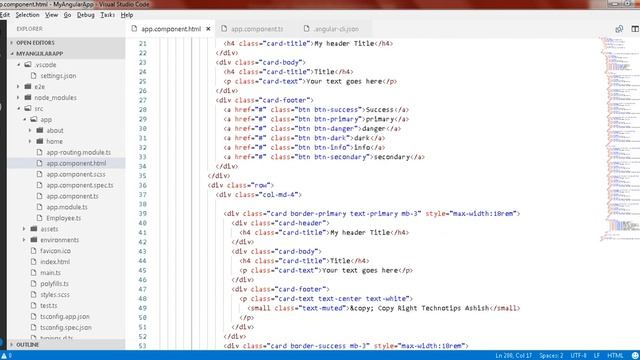Change encoding via UTF-8 status item
The image size is (640, 360).
coord(578,356)
